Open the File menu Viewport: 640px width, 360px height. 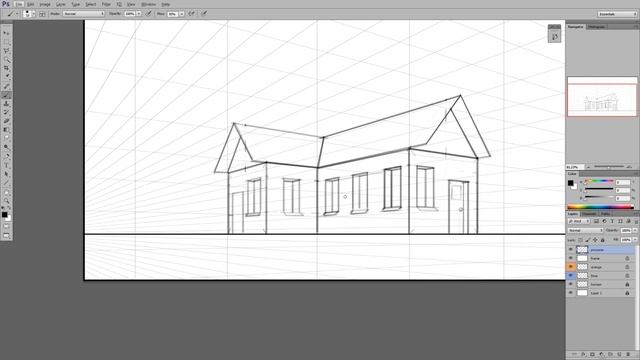(19, 4)
